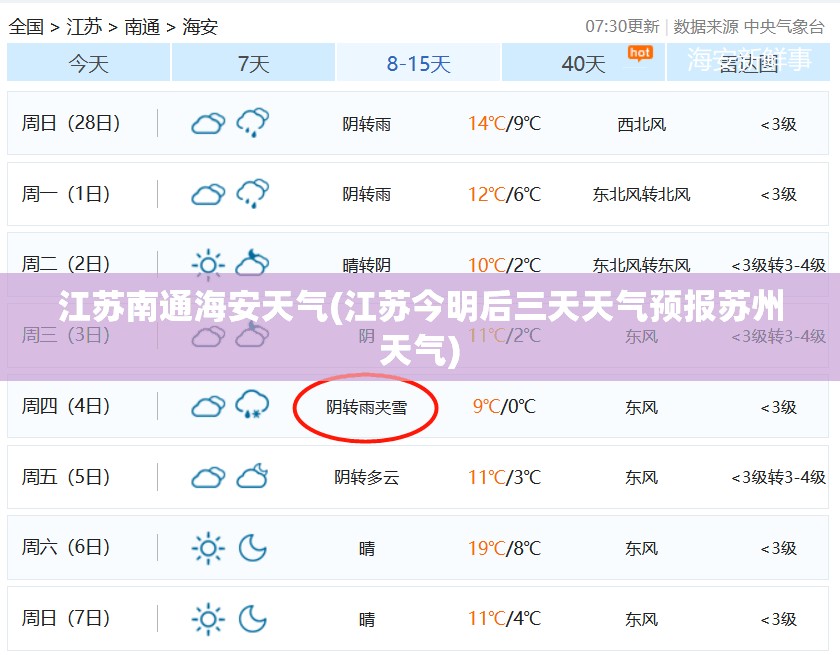Screen dimensions: 840x655
Task: Select the 周一 (1日) date label
Action: [x=65, y=194]
